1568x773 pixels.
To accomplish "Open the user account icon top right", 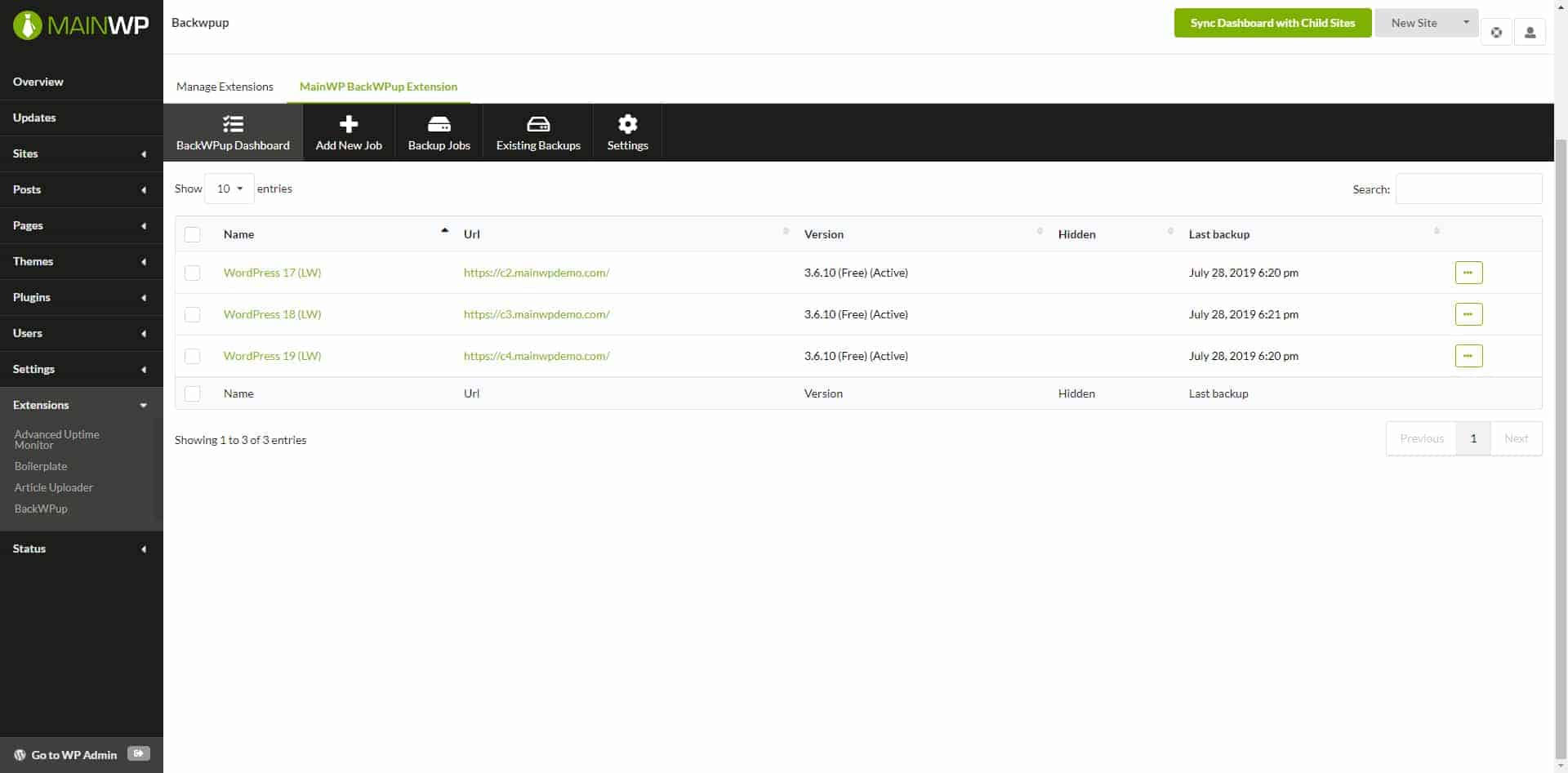I will 1530,32.
